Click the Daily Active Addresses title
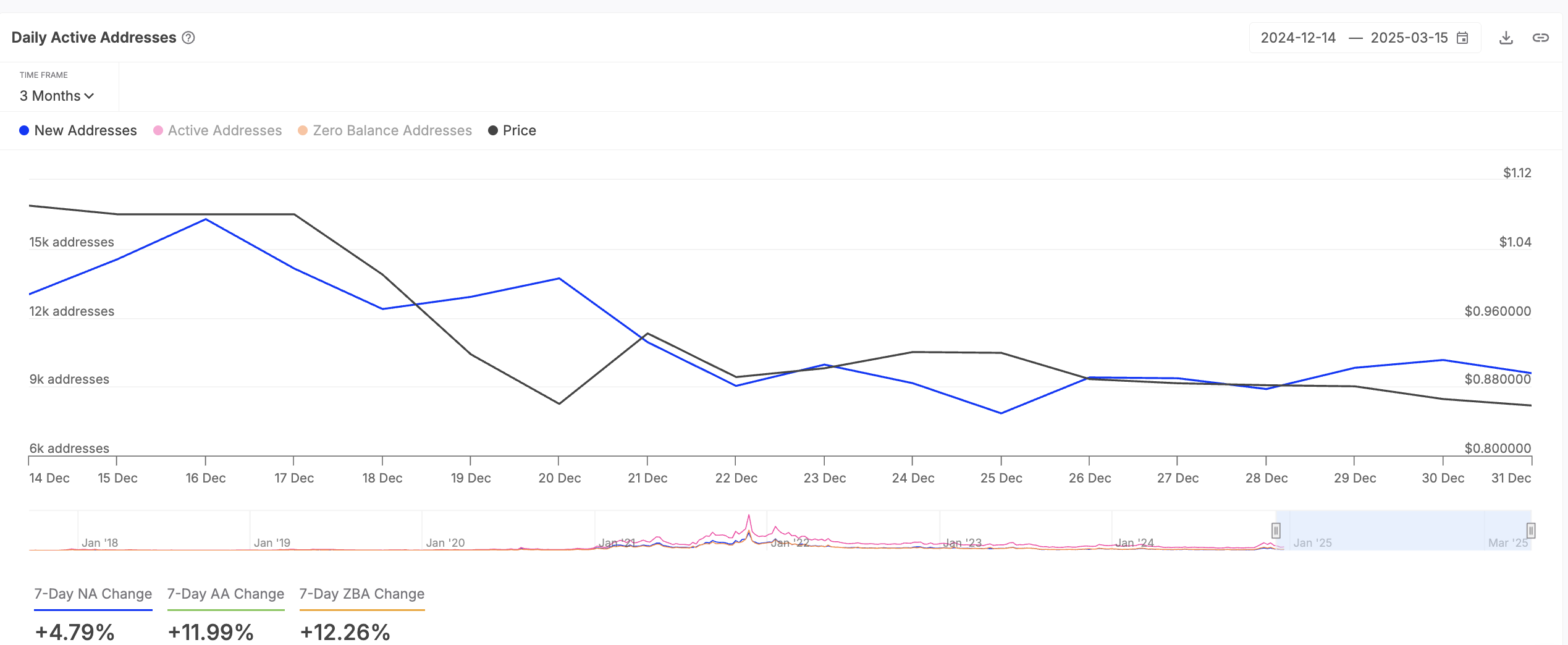 click(x=94, y=38)
